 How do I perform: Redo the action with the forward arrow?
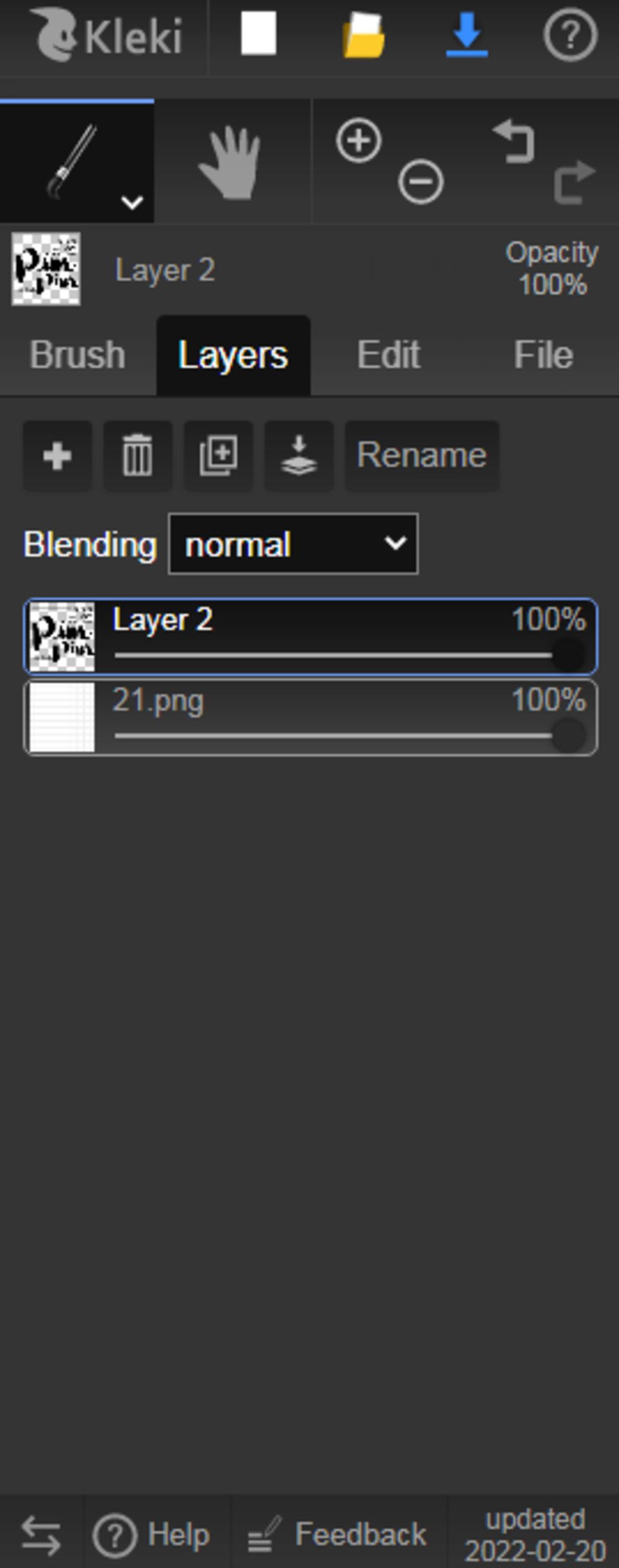point(574,181)
